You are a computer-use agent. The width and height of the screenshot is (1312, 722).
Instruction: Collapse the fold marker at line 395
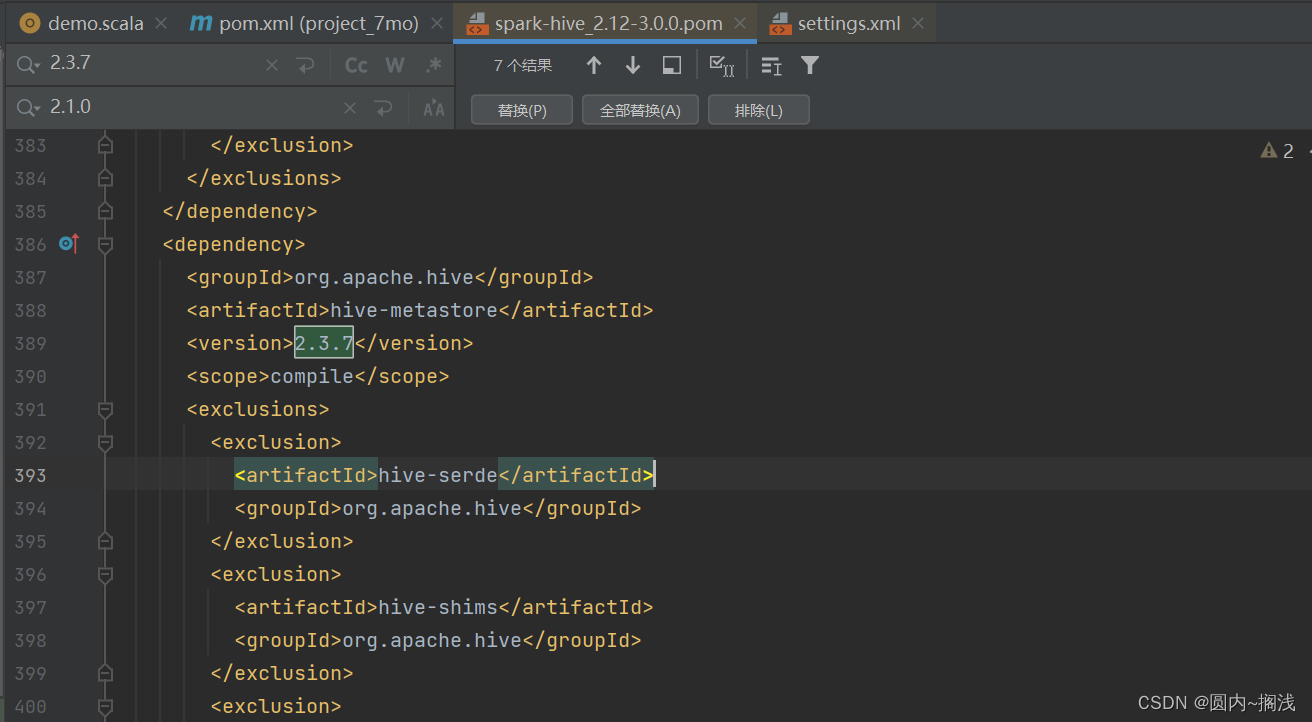click(105, 541)
